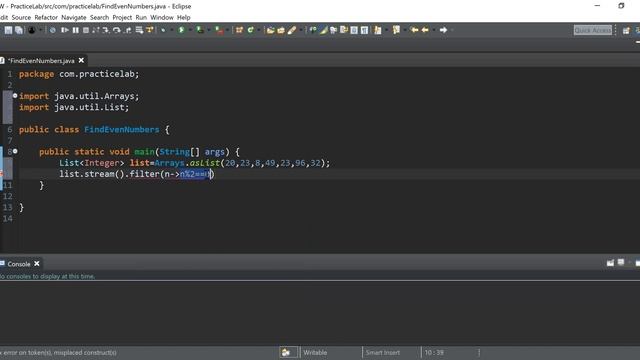
Task: Click the Open Type folder icon
Action: 270,30
